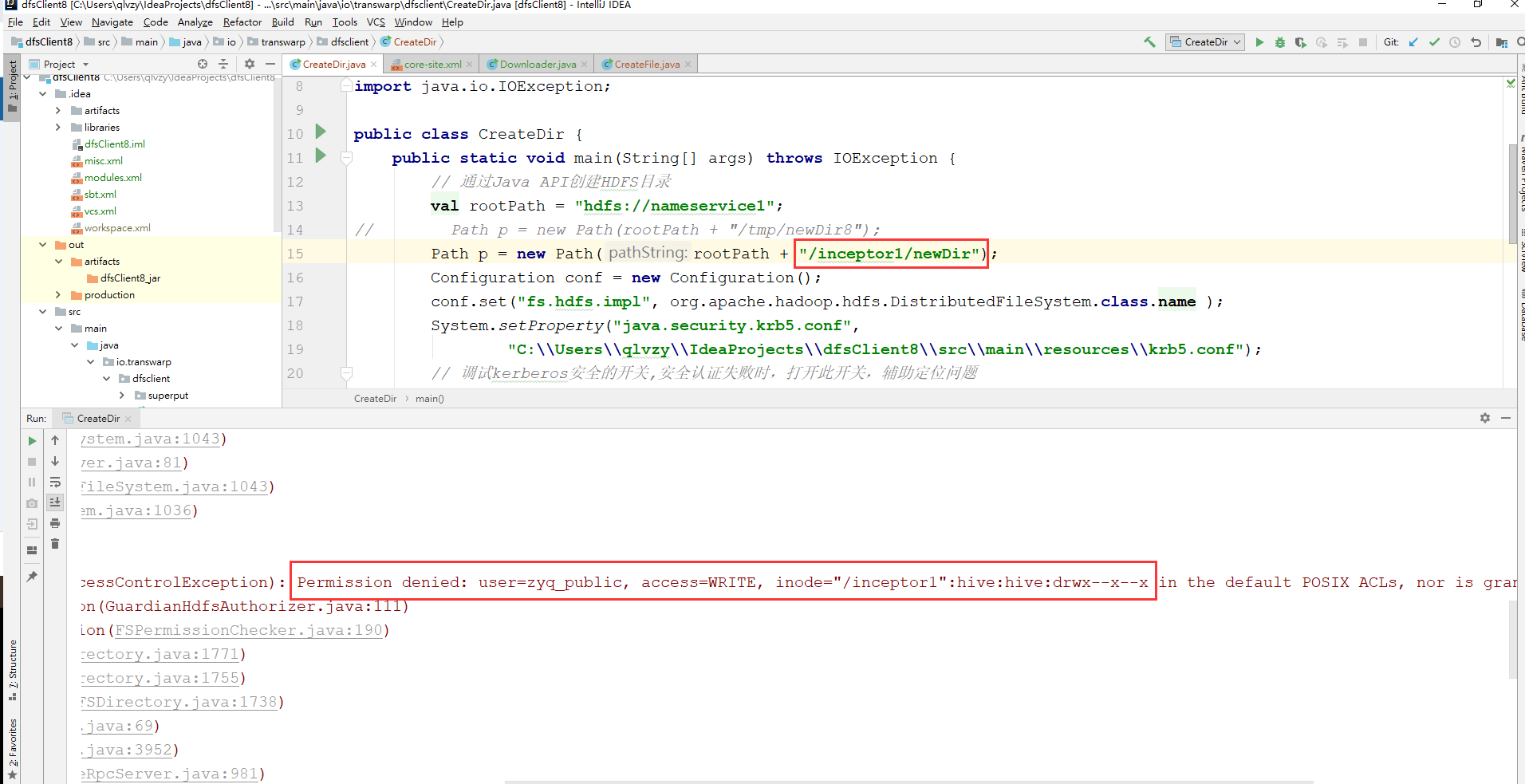This screenshot has height=784, width=1525.
Task: Pin the Run tab
Action: (32, 576)
